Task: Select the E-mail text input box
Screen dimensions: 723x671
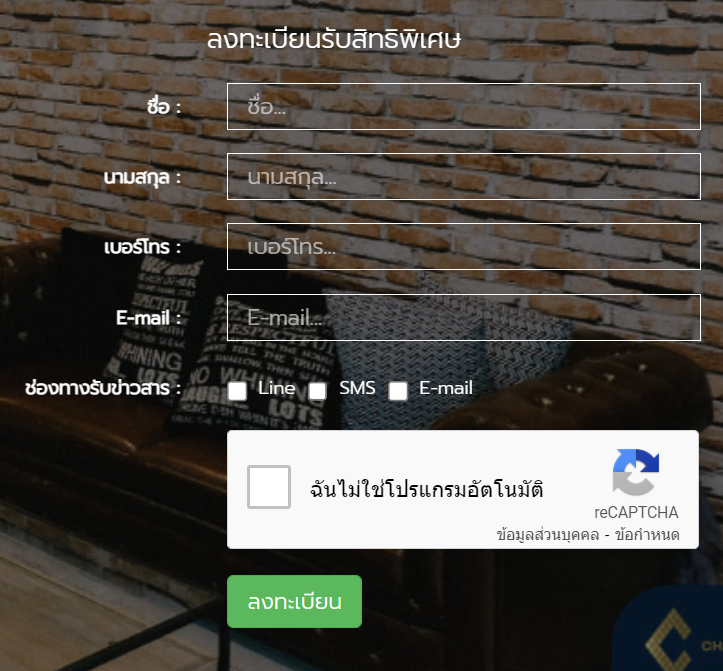Action: point(463,317)
